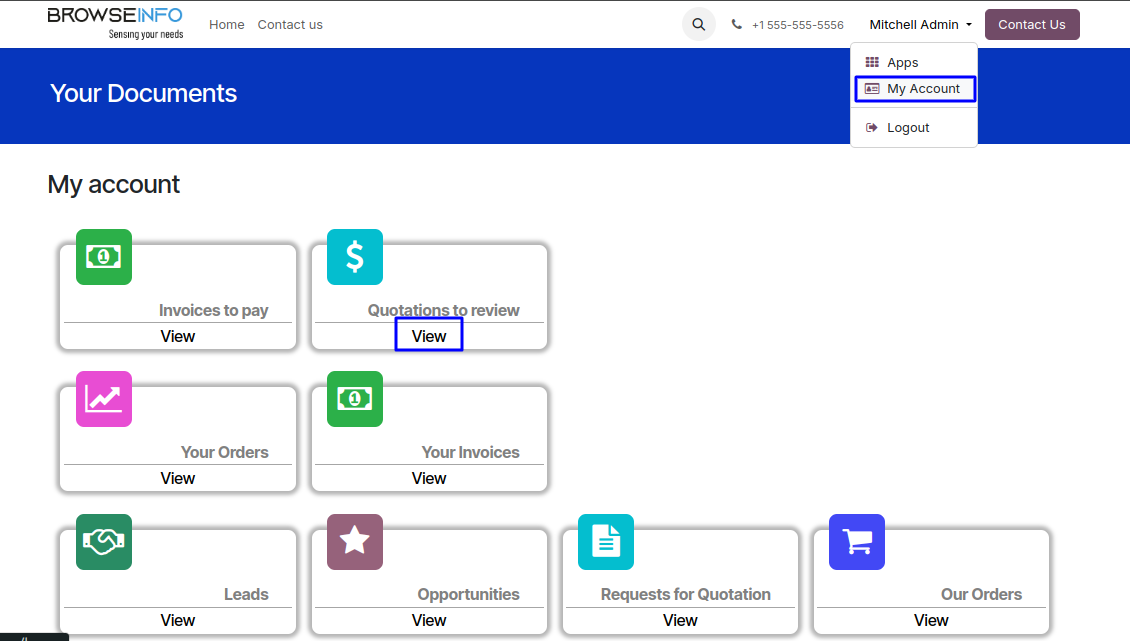Click the Apps grid icon
This screenshot has height=641, width=1130.
tap(872, 62)
